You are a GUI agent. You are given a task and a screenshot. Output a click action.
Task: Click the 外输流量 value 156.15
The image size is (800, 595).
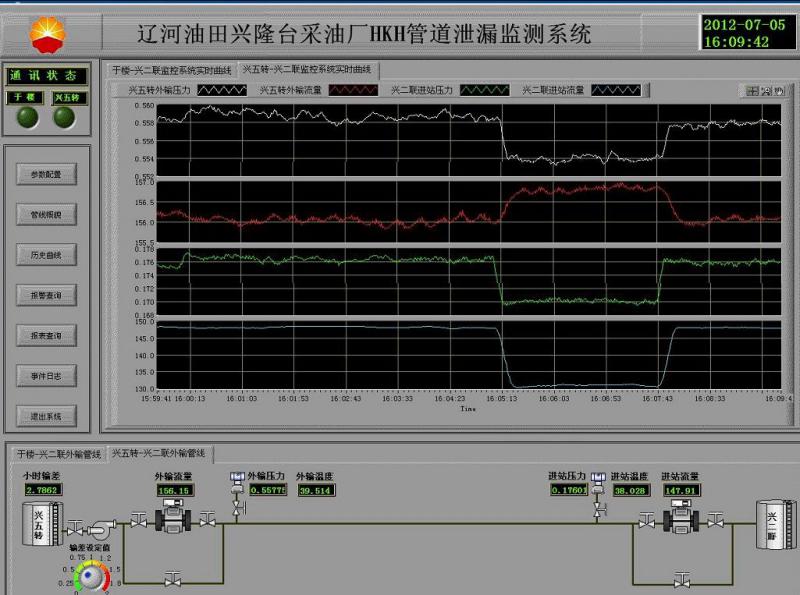click(x=175, y=490)
